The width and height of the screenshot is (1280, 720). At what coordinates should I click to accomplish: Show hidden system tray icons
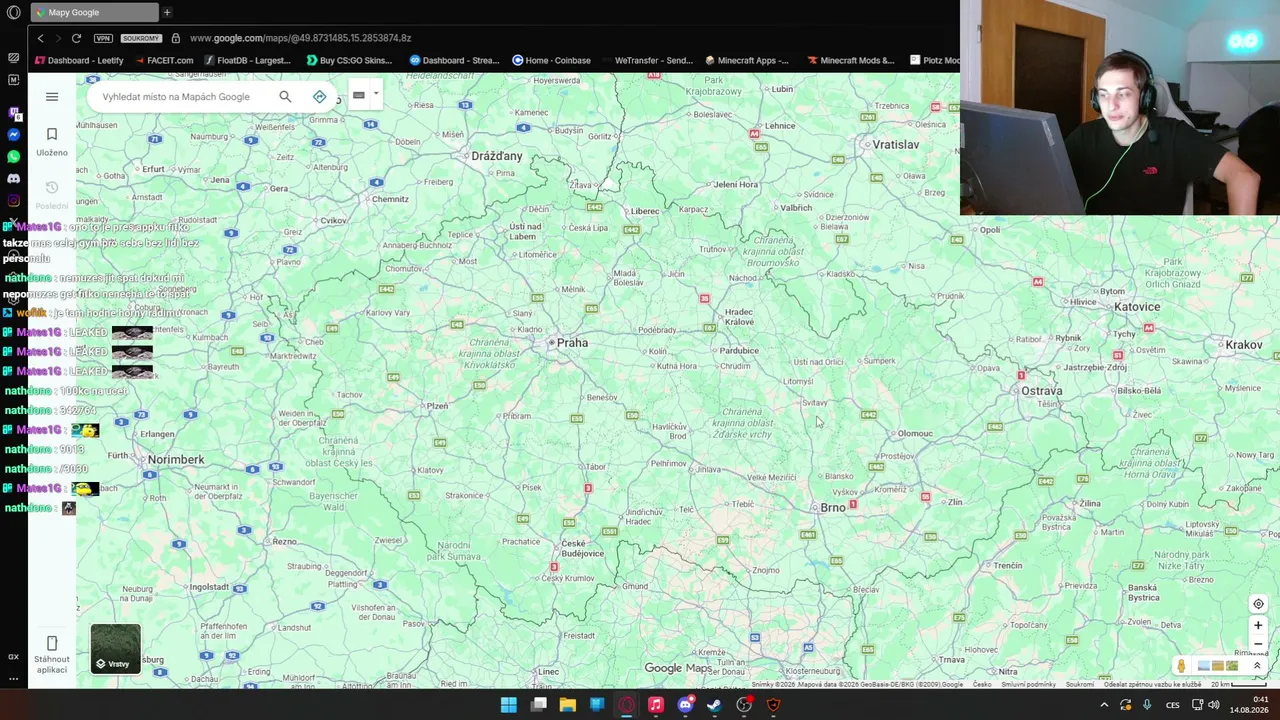(x=1104, y=705)
